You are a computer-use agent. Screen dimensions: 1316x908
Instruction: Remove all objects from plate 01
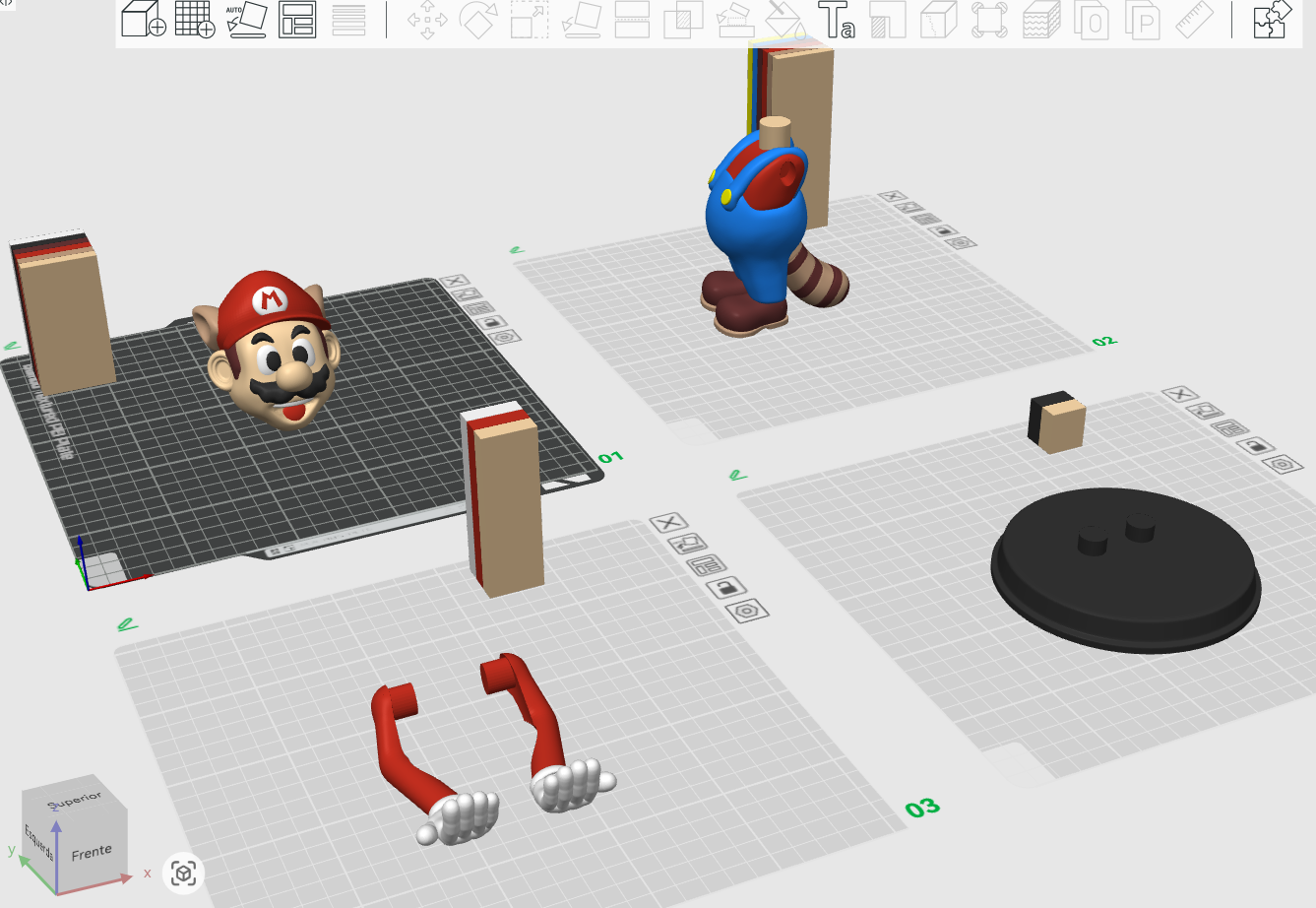coord(454,282)
